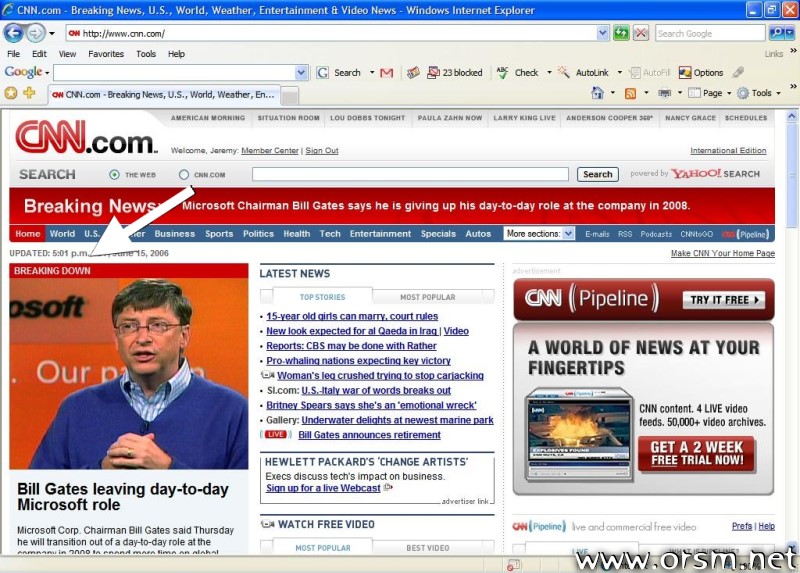Open '15-year old girls can marry' story
Image resolution: width=800 pixels, height=573 pixels.
[352, 316]
